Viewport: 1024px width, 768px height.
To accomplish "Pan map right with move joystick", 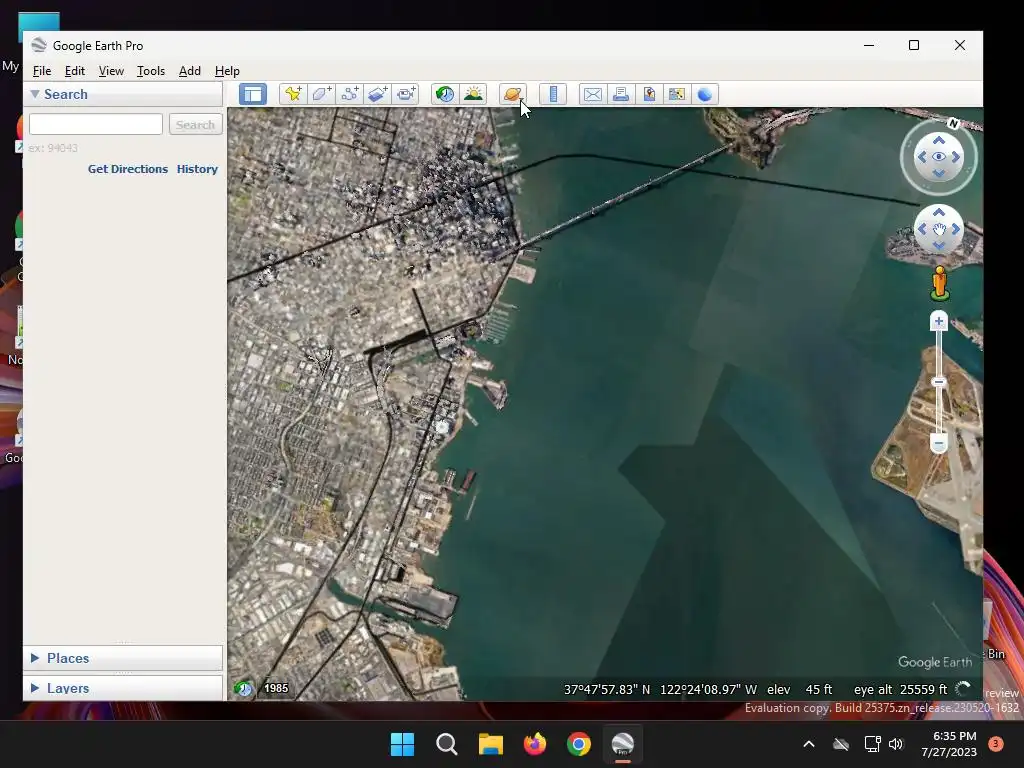I will pos(956,229).
